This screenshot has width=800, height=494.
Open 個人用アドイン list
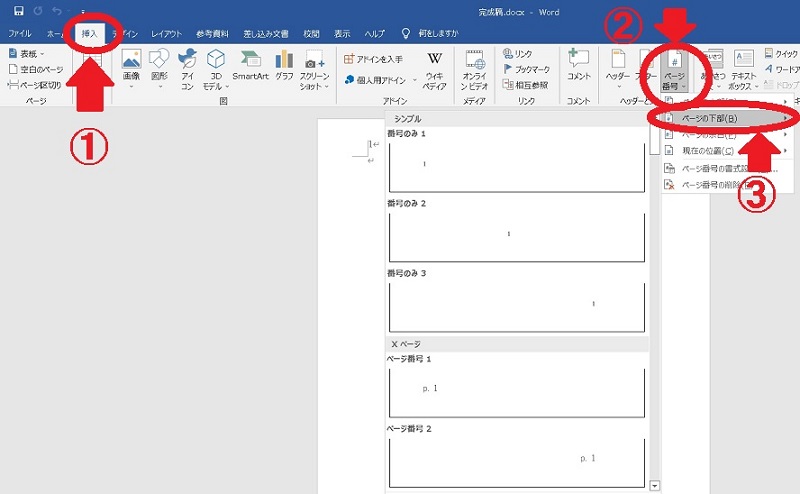point(380,80)
